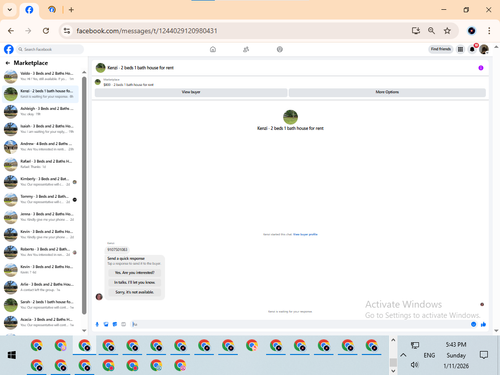Click the conversation list scrollbar
This screenshot has width=500, height=375.
[x=84, y=195]
